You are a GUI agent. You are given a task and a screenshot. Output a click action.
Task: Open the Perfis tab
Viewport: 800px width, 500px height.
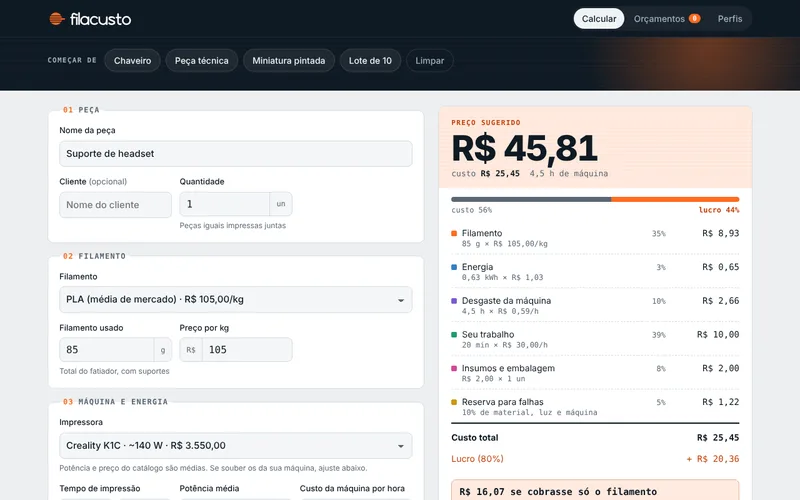(730, 18)
